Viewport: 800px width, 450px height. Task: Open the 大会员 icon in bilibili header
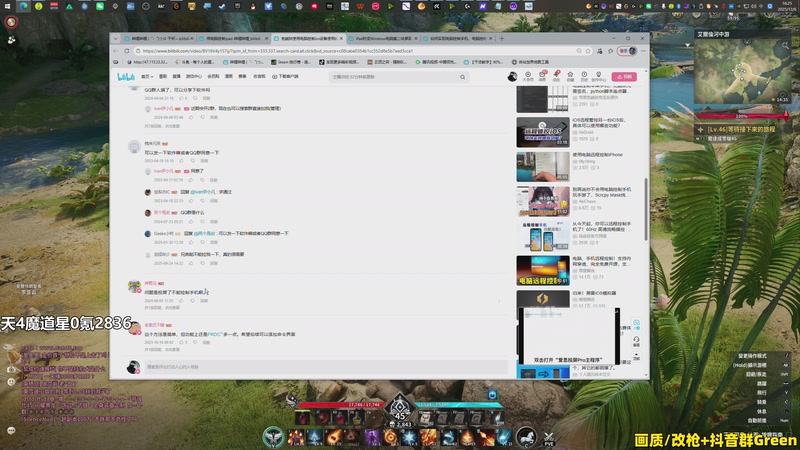pos(528,77)
